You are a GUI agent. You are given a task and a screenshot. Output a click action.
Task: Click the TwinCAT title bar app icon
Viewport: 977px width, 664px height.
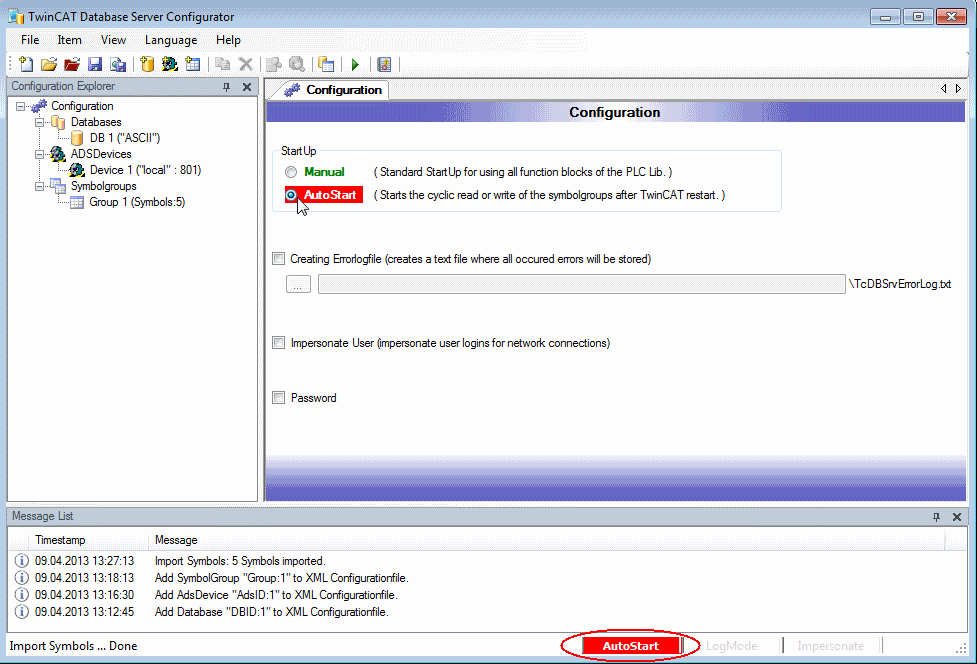(x=16, y=16)
